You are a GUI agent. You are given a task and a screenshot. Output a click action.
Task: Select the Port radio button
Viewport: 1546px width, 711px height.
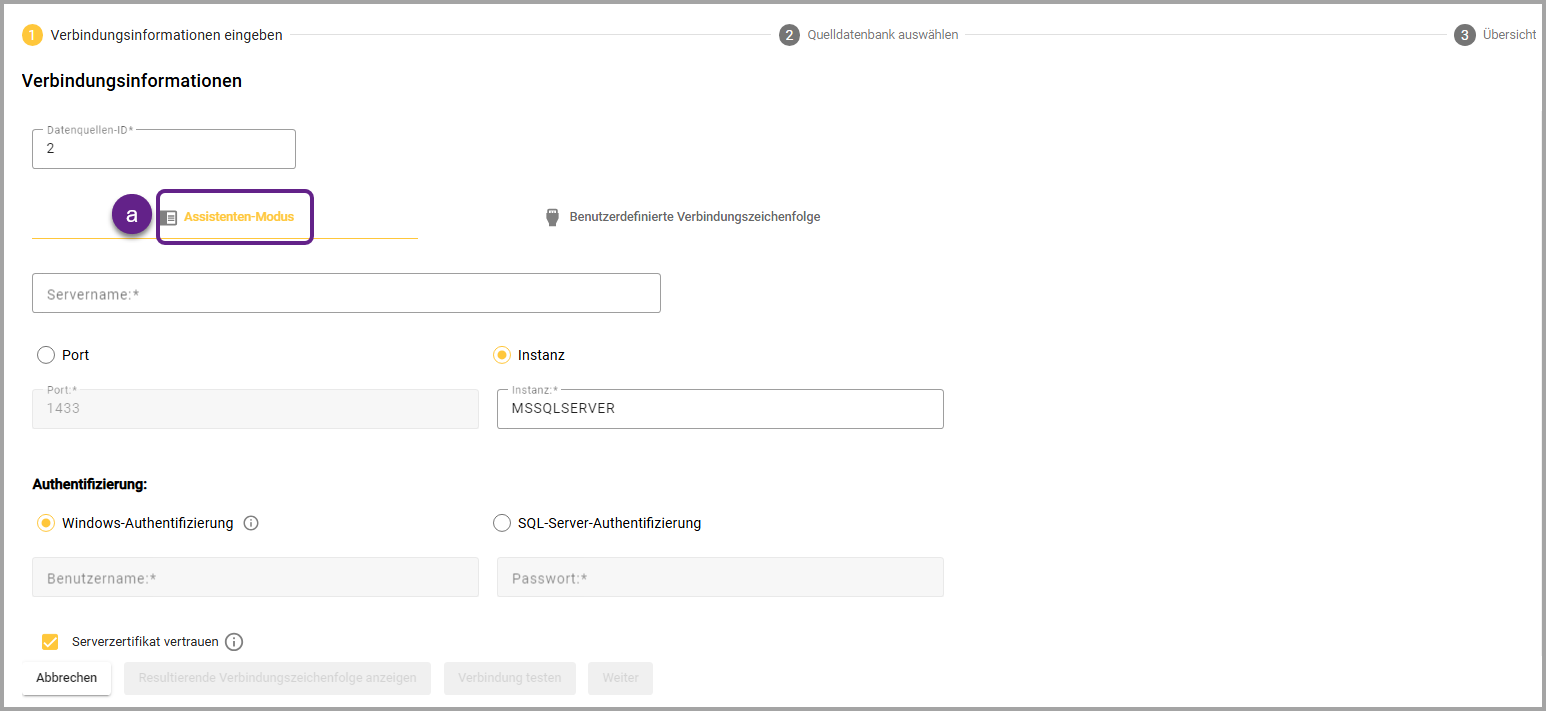click(45, 355)
